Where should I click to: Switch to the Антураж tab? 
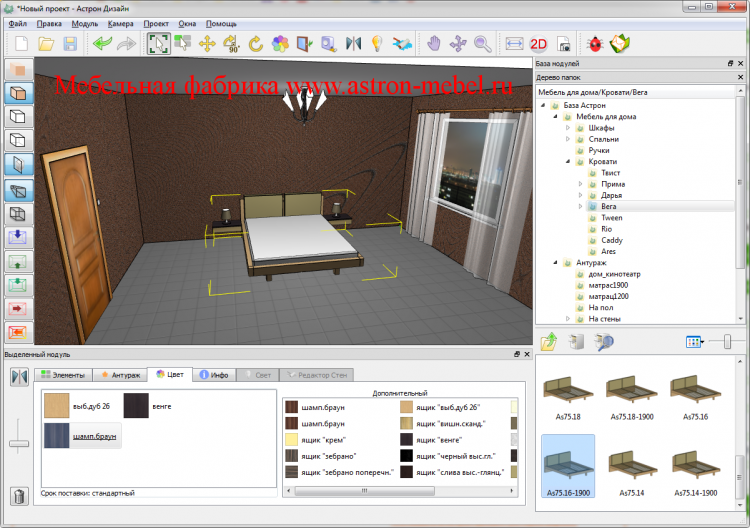tap(120, 375)
